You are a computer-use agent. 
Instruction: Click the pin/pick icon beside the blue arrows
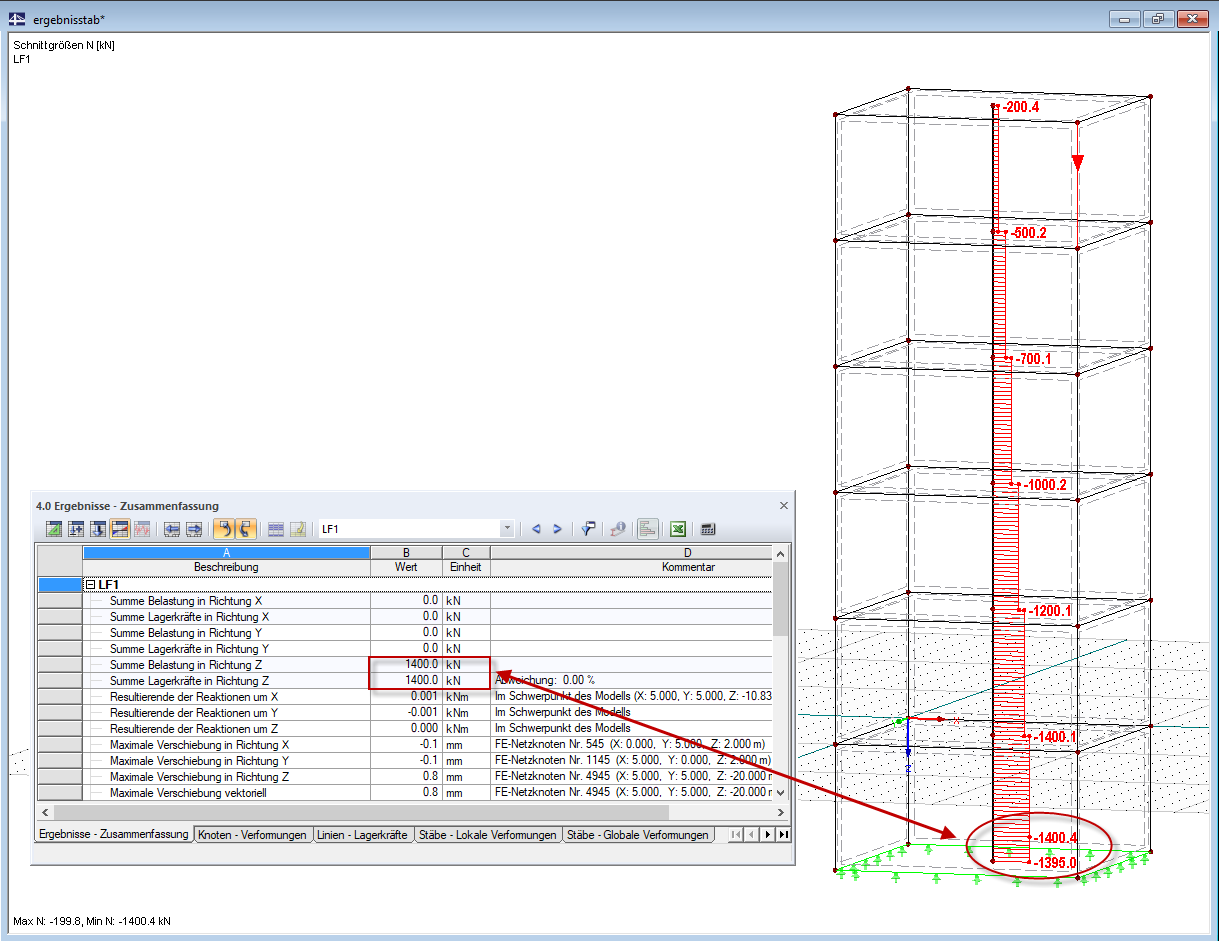[x=589, y=529]
